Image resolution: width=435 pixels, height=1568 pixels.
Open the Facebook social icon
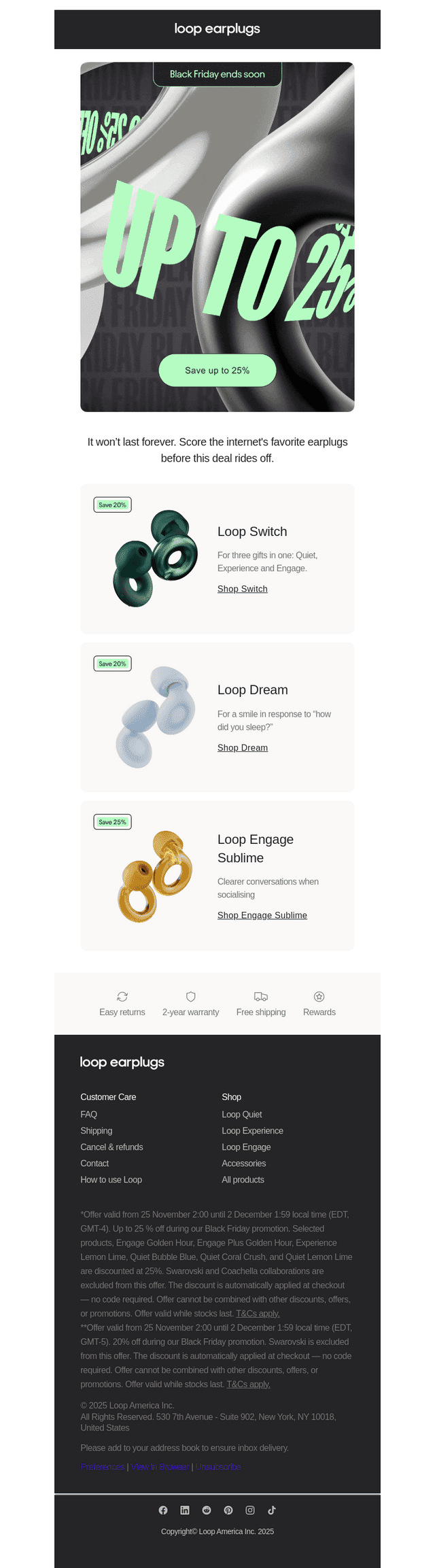click(x=163, y=1510)
